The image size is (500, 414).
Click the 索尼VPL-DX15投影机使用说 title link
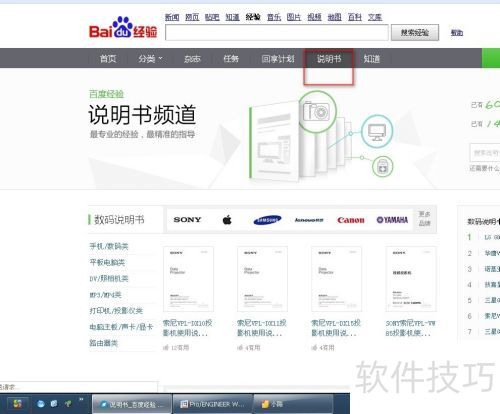pos(336,328)
